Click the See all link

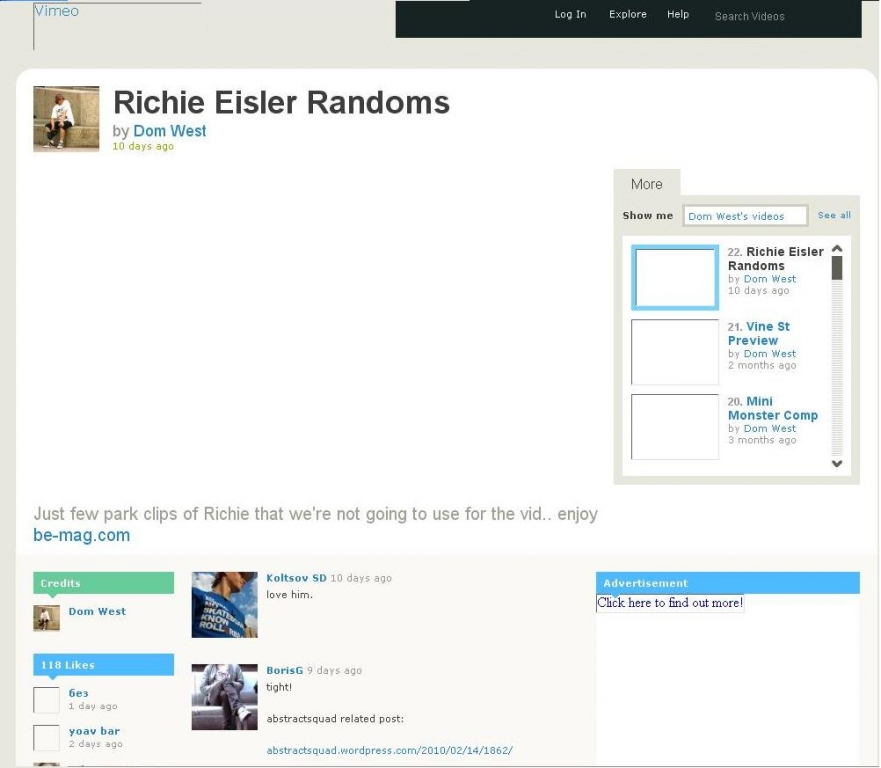click(x=834, y=215)
